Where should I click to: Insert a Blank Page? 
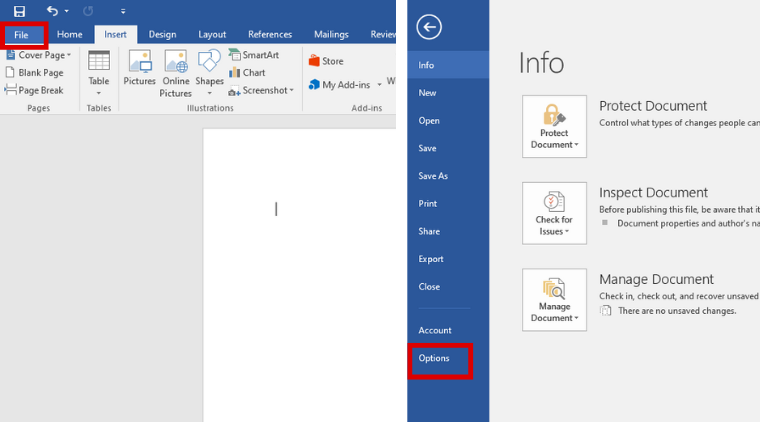point(34,73)
